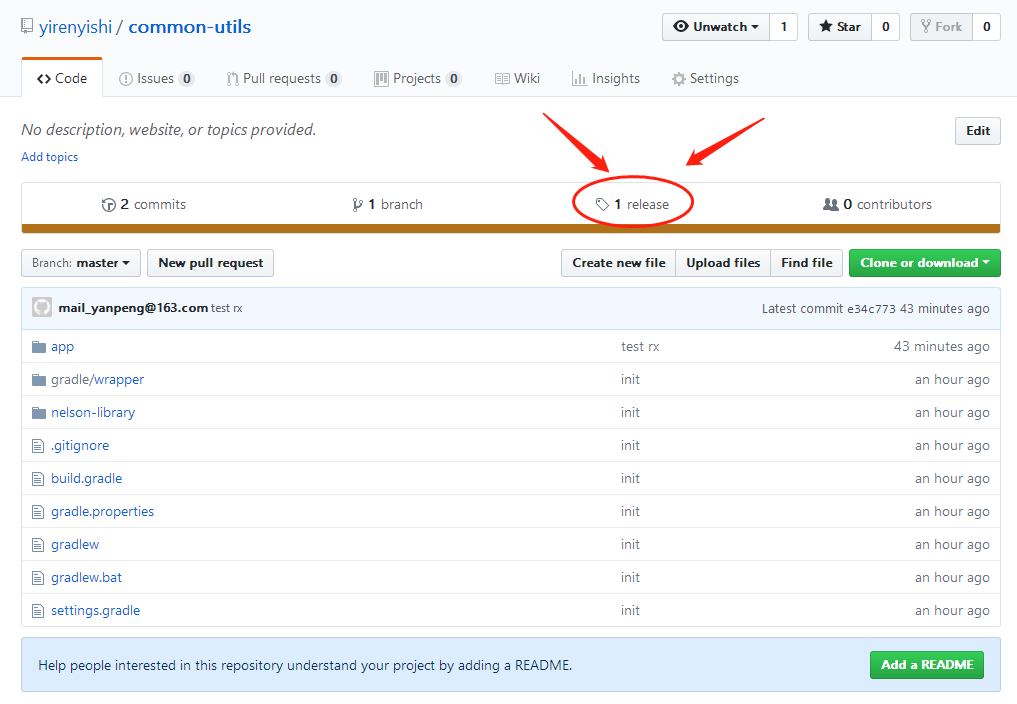Open the Unwatch dropdown
Screen dimensions: 1017x704
(x=716, y=27)
